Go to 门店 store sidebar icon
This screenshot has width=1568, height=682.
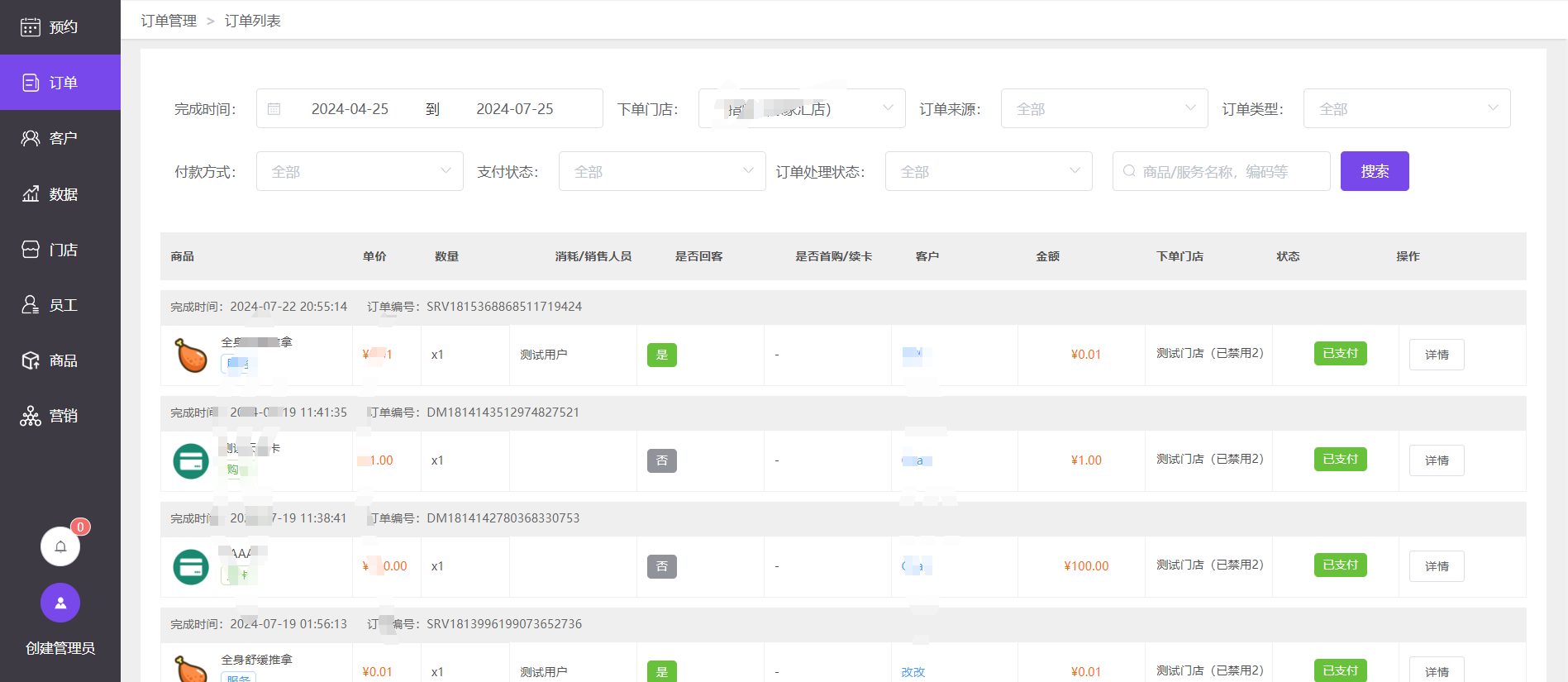click(31, 250)
